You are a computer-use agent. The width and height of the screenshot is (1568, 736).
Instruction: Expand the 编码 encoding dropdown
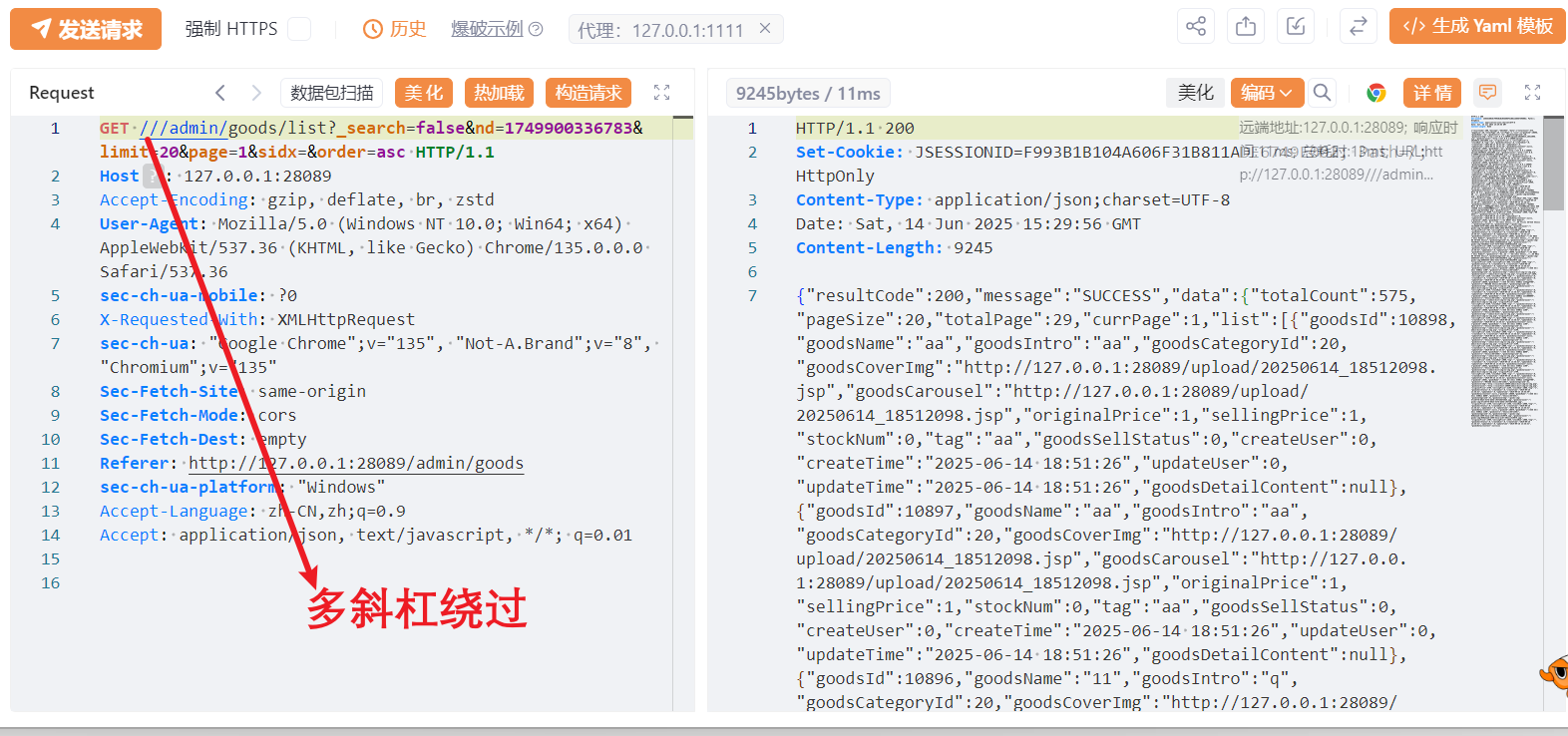(x=1267, y=93)
